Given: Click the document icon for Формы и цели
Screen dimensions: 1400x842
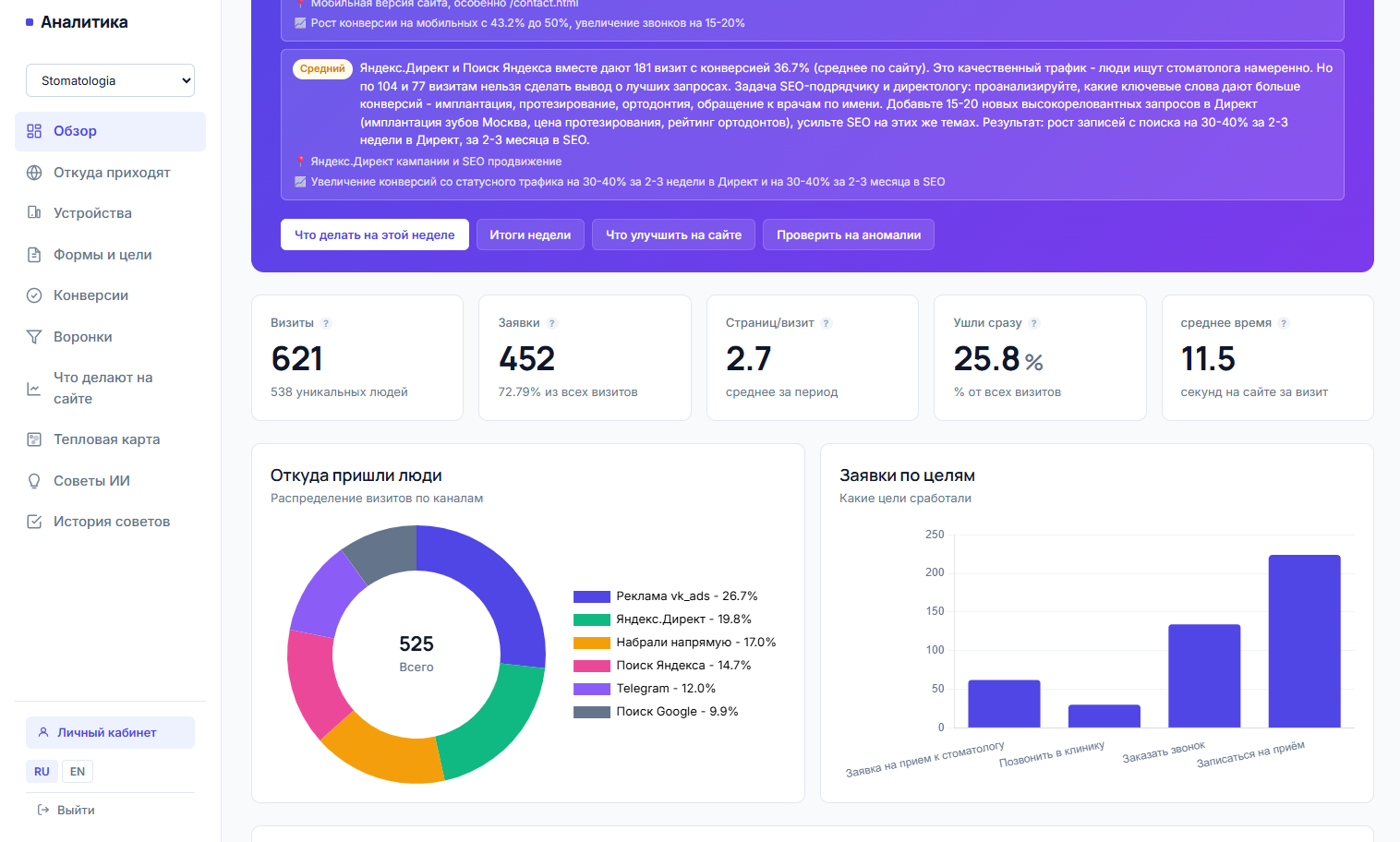Looking at the screenshot, I should point(34,255).
